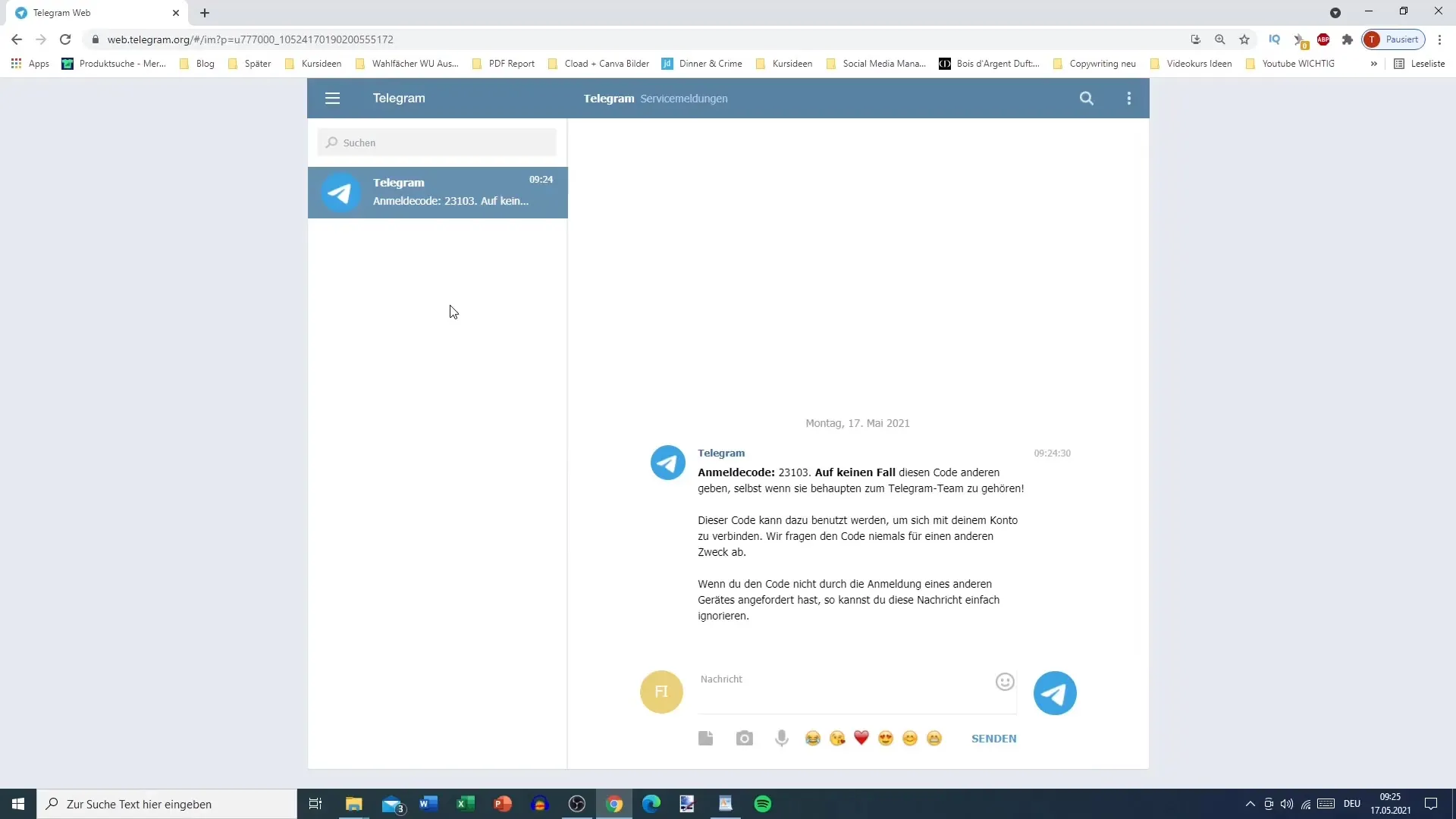Click the Telegram avatar beside the message
1456x819 pixels.
click(668, 463)
